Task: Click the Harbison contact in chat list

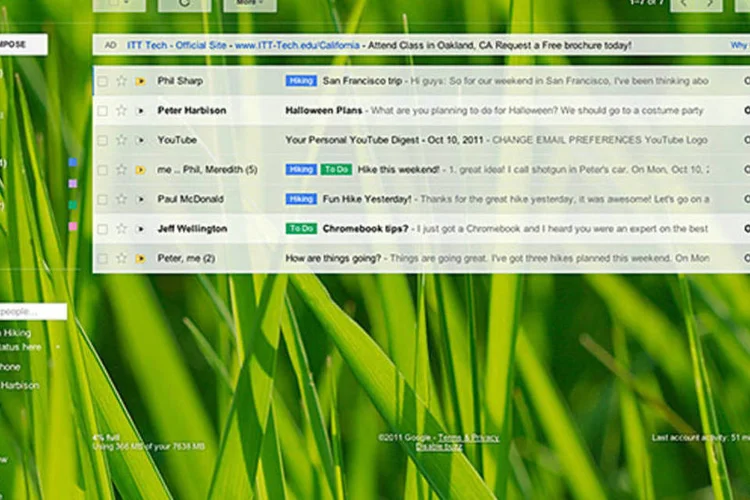Action: coord(20,386)
